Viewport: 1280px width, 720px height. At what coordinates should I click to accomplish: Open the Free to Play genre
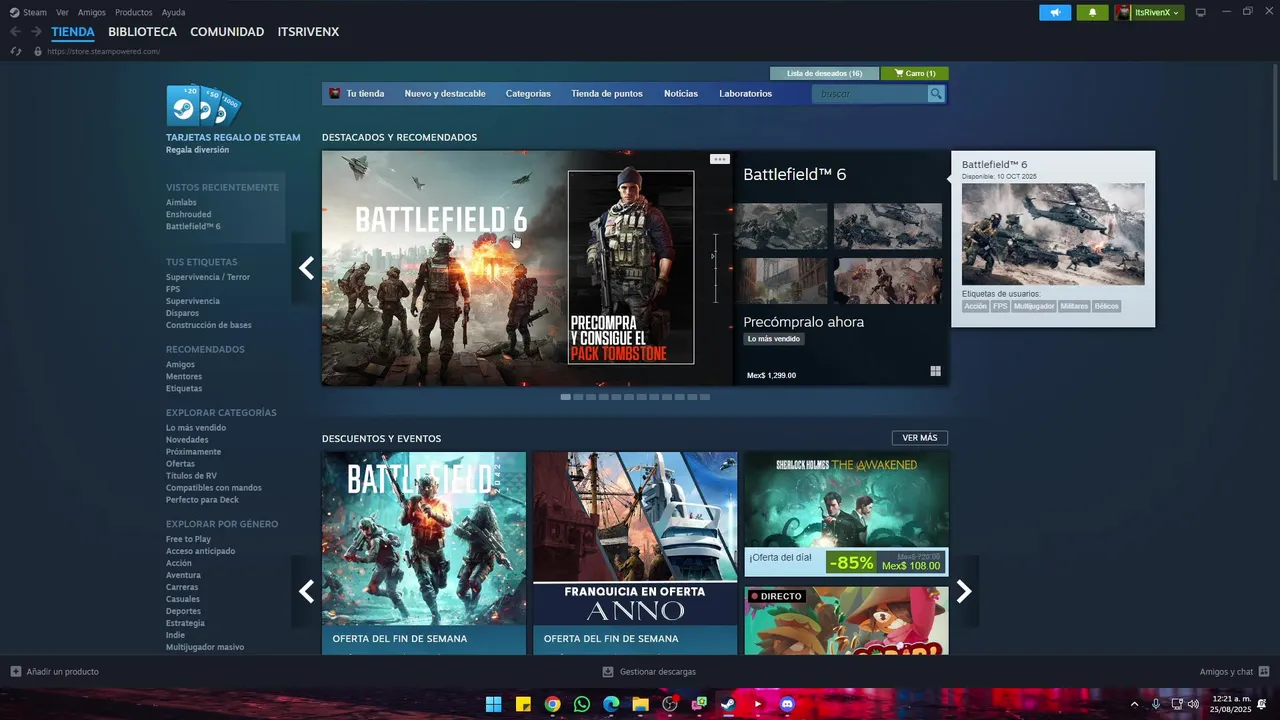tap(188, 539)
